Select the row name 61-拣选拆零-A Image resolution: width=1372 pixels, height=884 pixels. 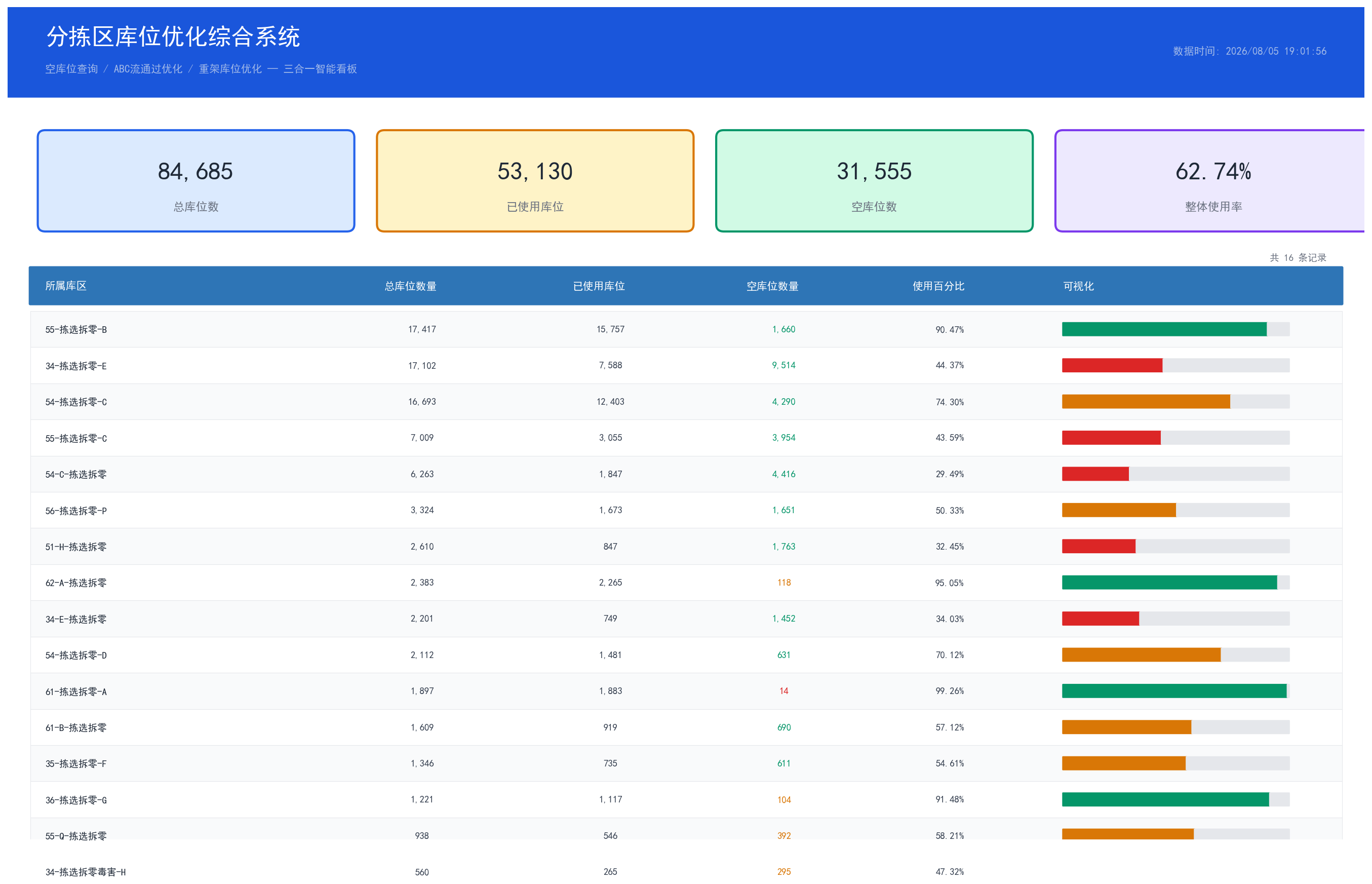point(76,691)
